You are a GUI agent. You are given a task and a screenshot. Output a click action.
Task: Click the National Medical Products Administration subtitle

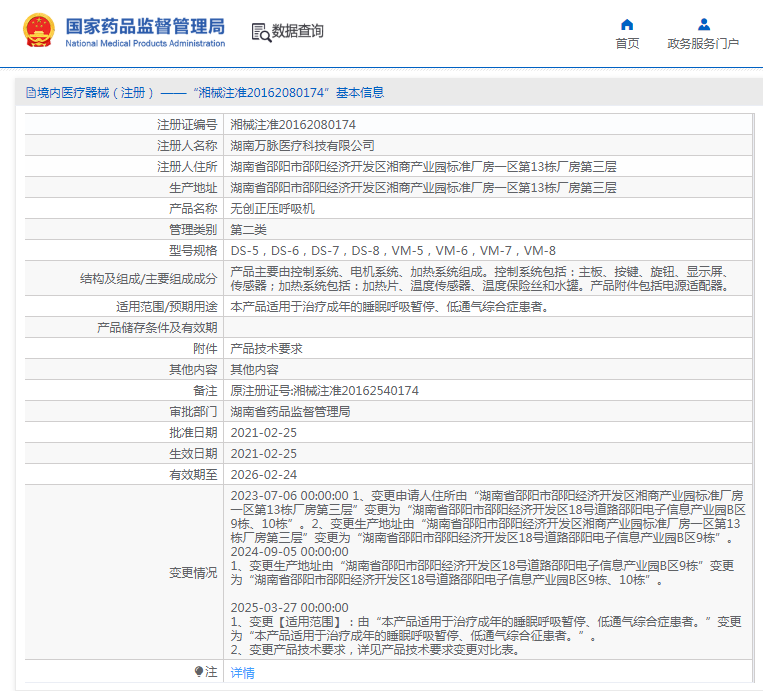pyautogui.click(x=145, y=44)
